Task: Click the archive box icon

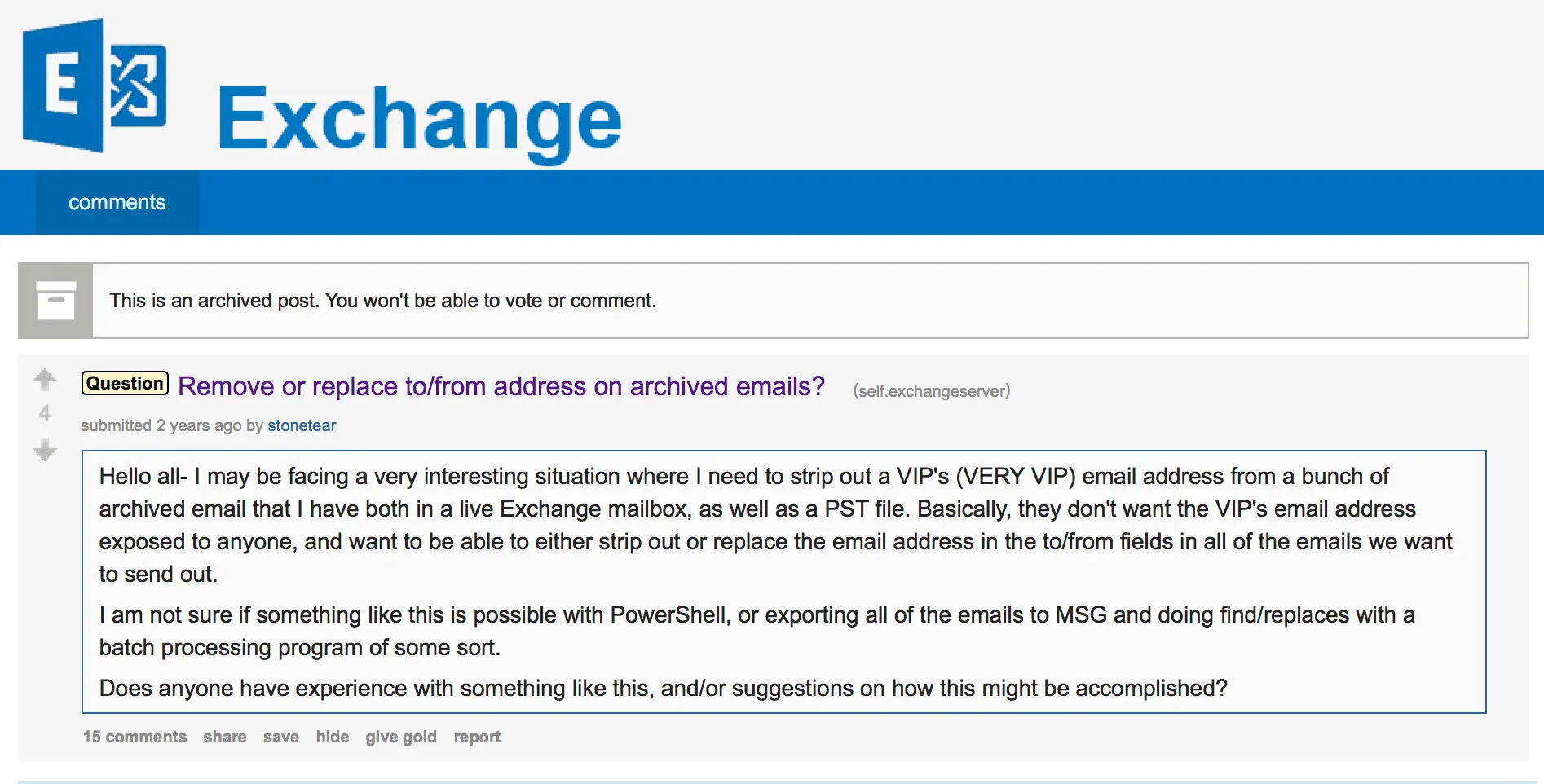Action: [55, 301]
